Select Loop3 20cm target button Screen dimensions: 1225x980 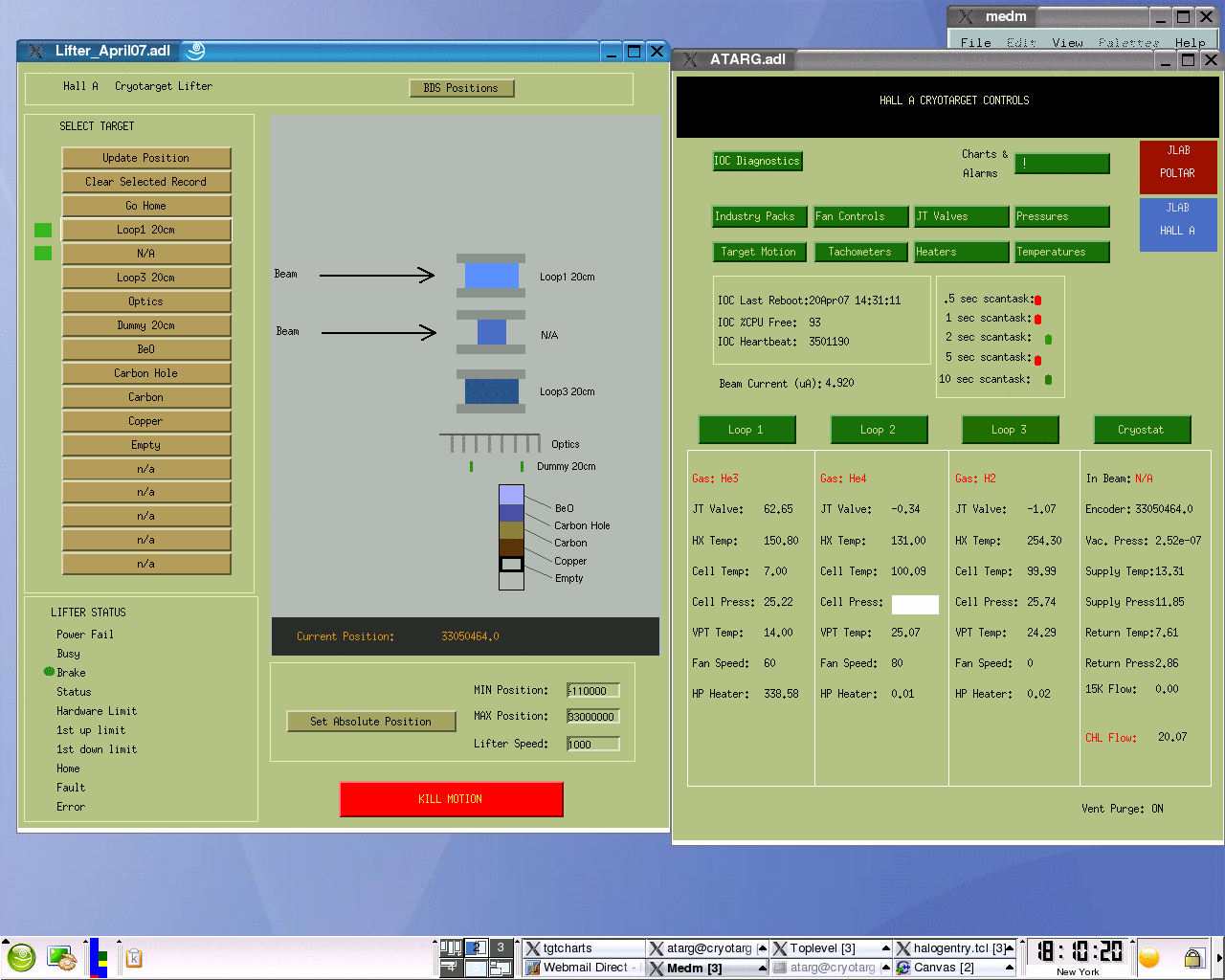(x=146, y=278)
